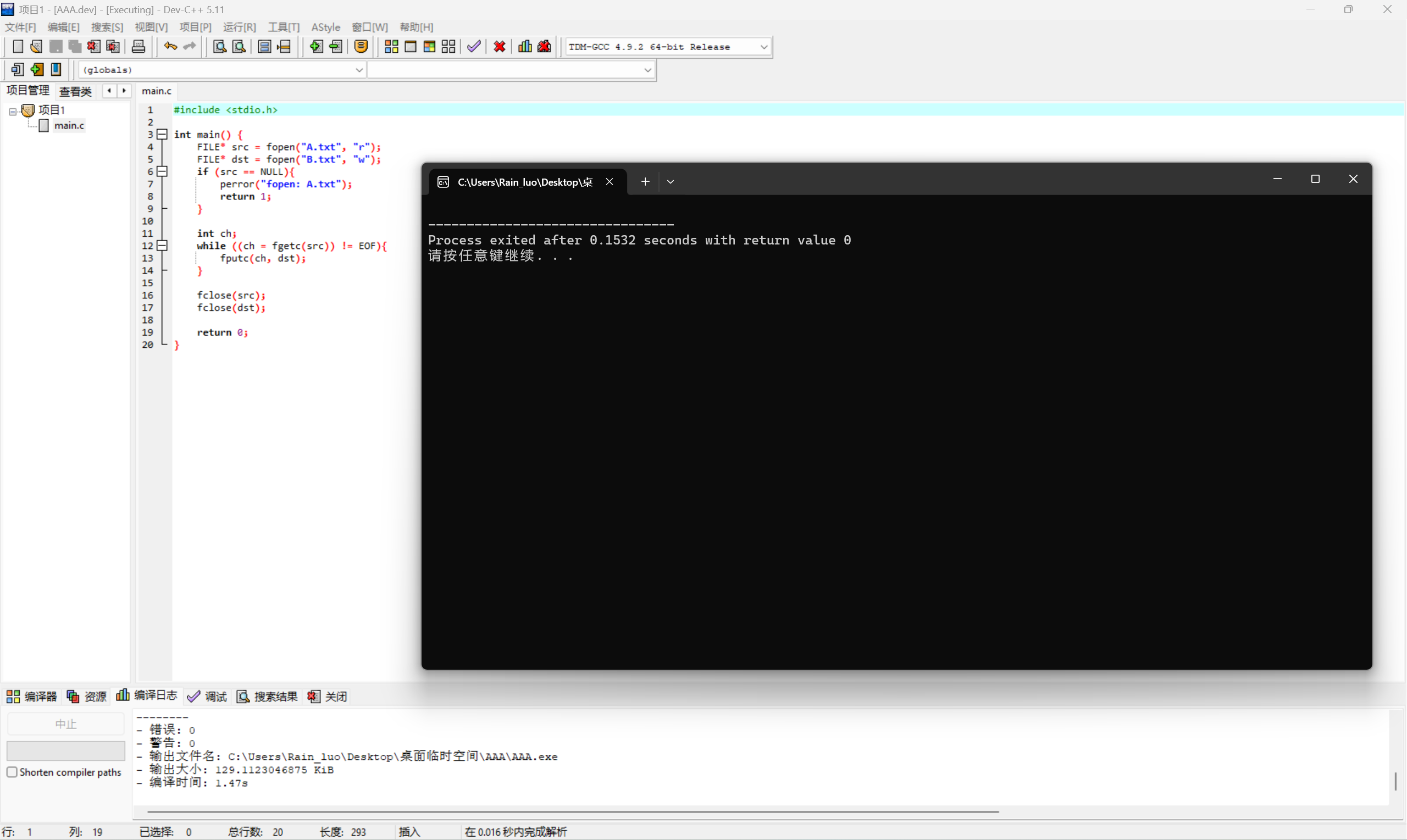Click the Print toolbar icon
1407x840 pixels.
click(138, 47)
